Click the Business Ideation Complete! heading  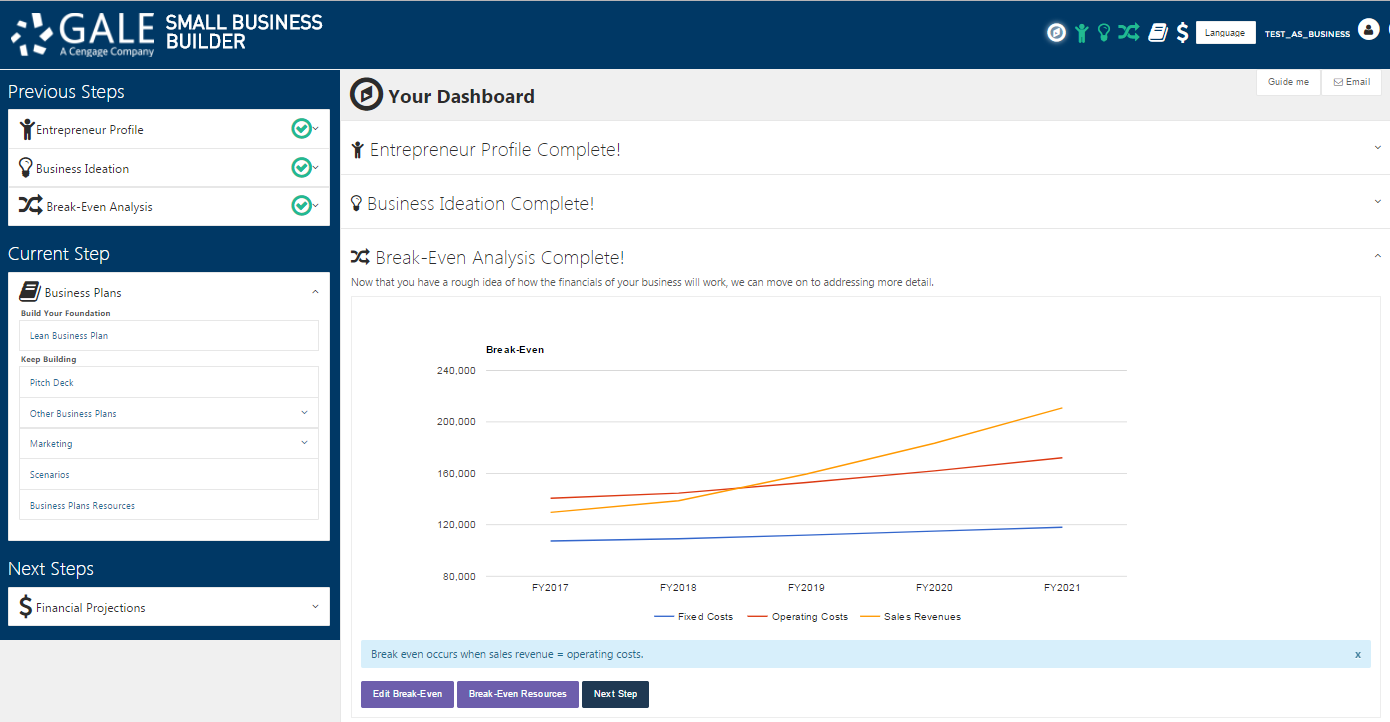coord(481,203)
